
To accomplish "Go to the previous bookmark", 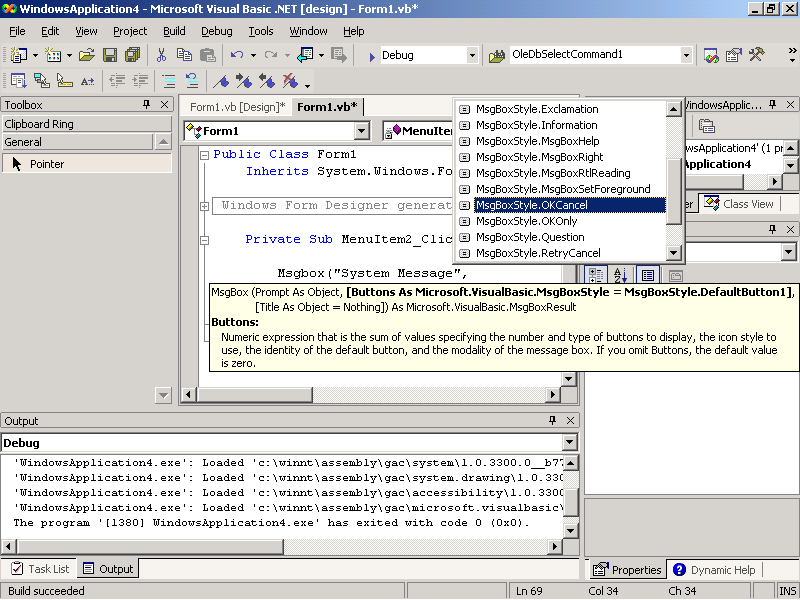I will [267, 81].
